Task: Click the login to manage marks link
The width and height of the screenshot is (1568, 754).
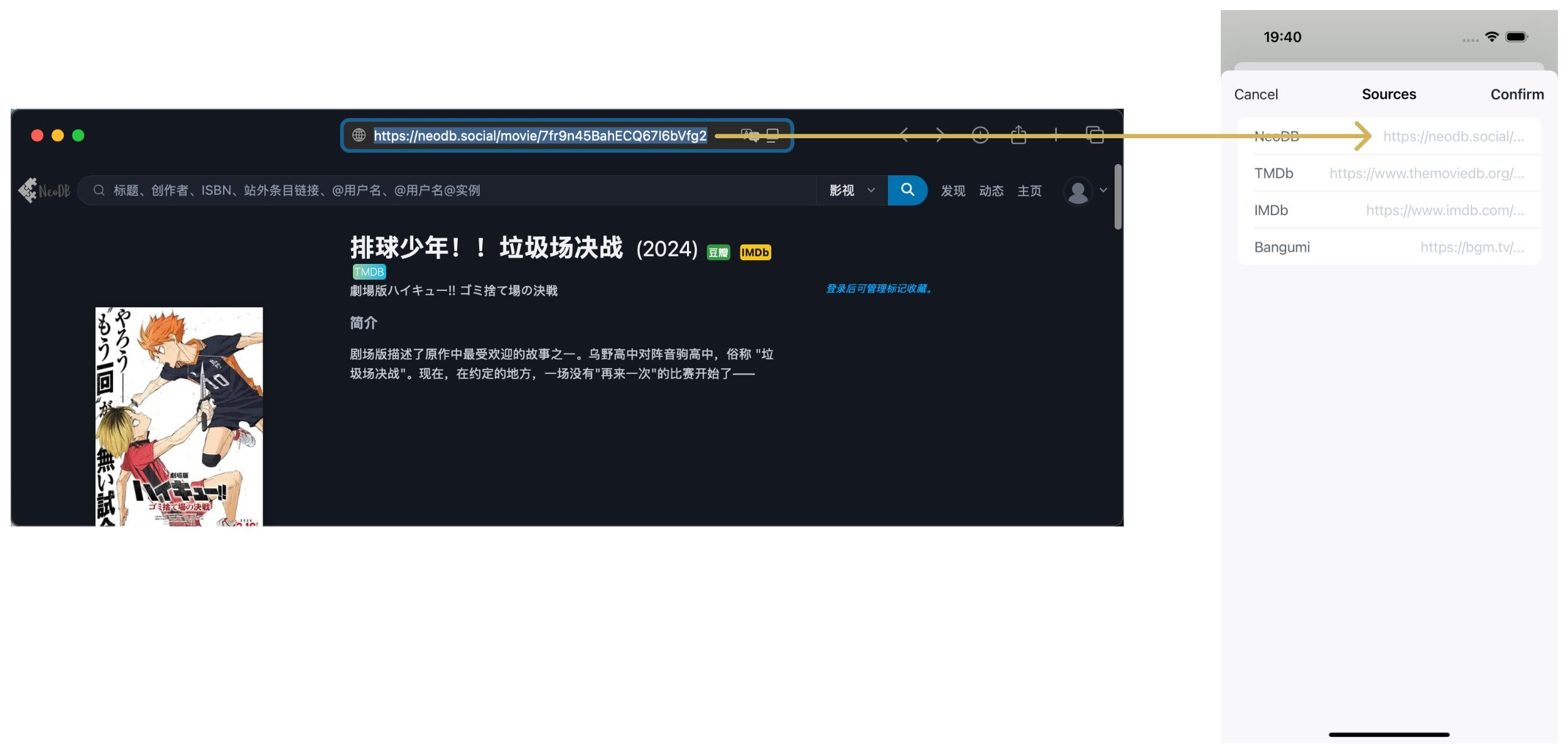Action: [879, 289]
